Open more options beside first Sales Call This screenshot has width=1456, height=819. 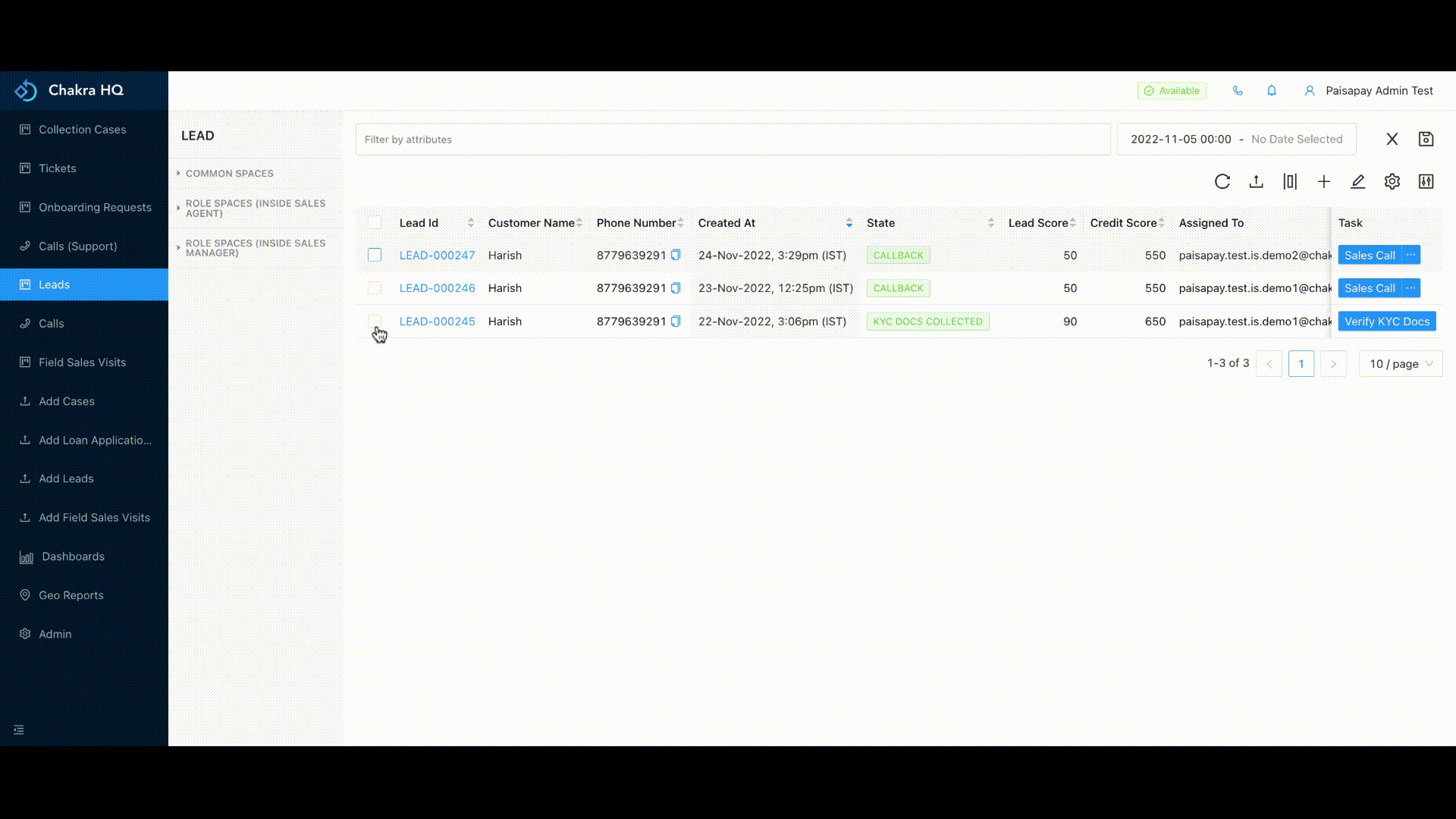click(x=1410, y=256)
